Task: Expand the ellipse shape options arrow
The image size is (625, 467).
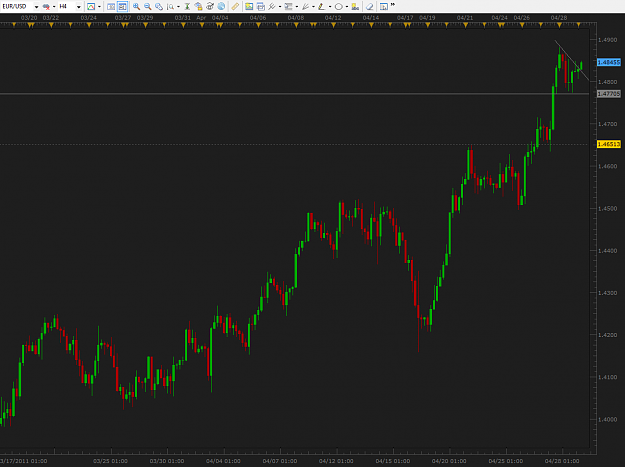Action: pos(347,7)
